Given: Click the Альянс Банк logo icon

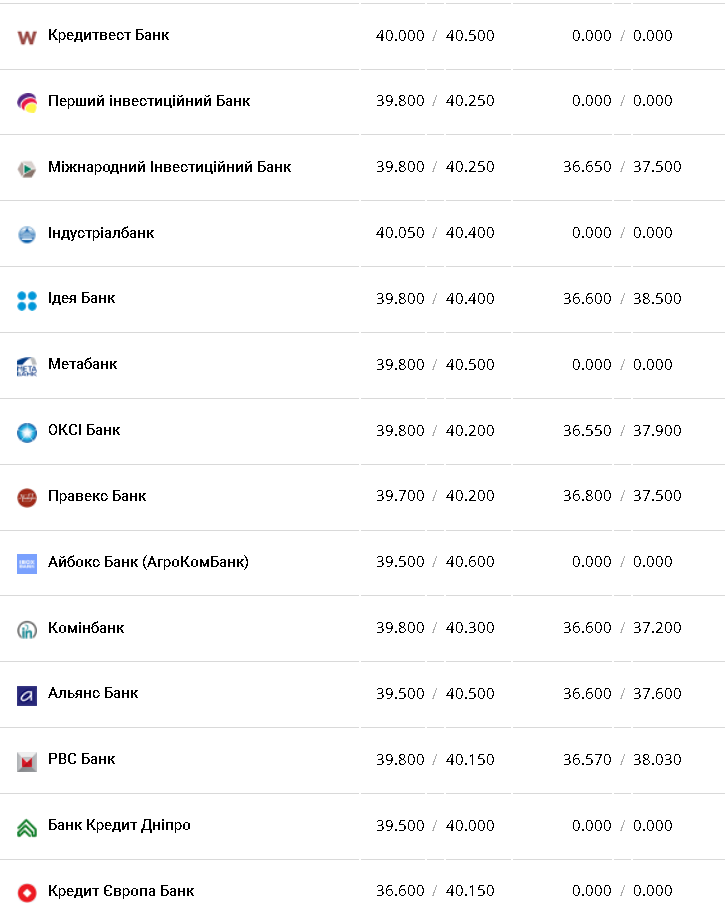Looking at the screenshot, I should point(27,695).
